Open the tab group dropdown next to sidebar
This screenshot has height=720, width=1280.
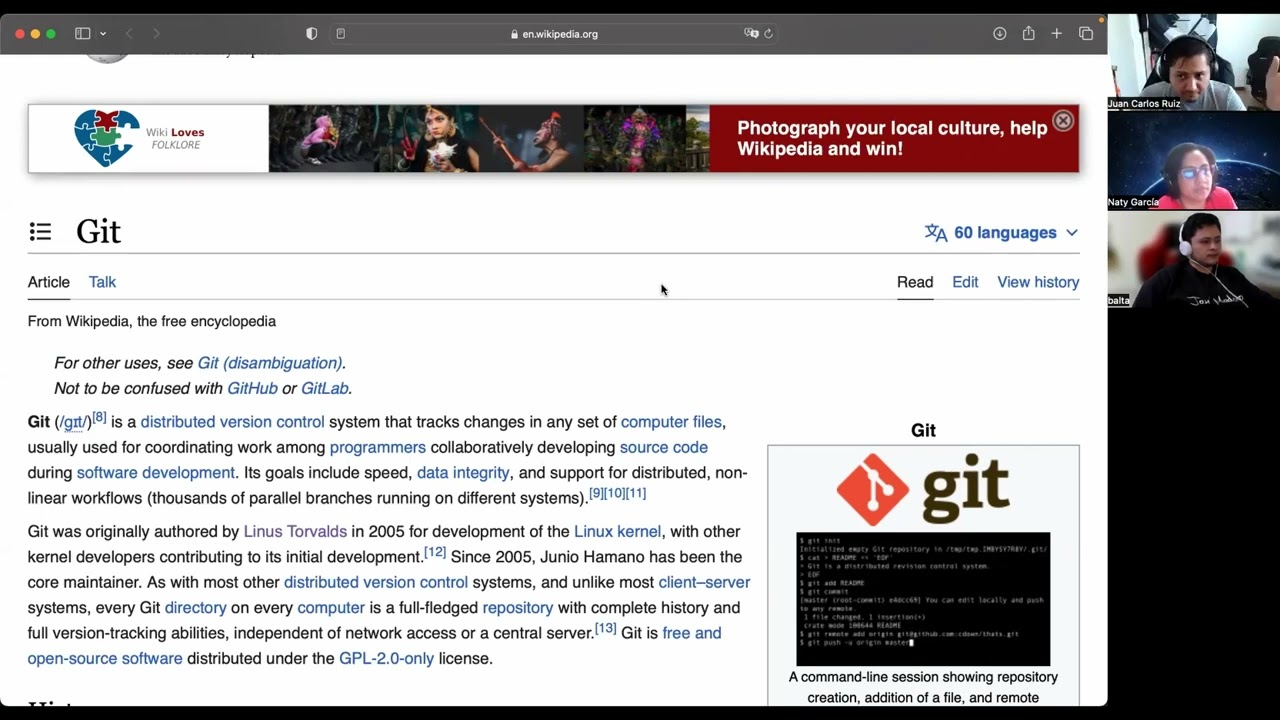(x=102, y=34)
